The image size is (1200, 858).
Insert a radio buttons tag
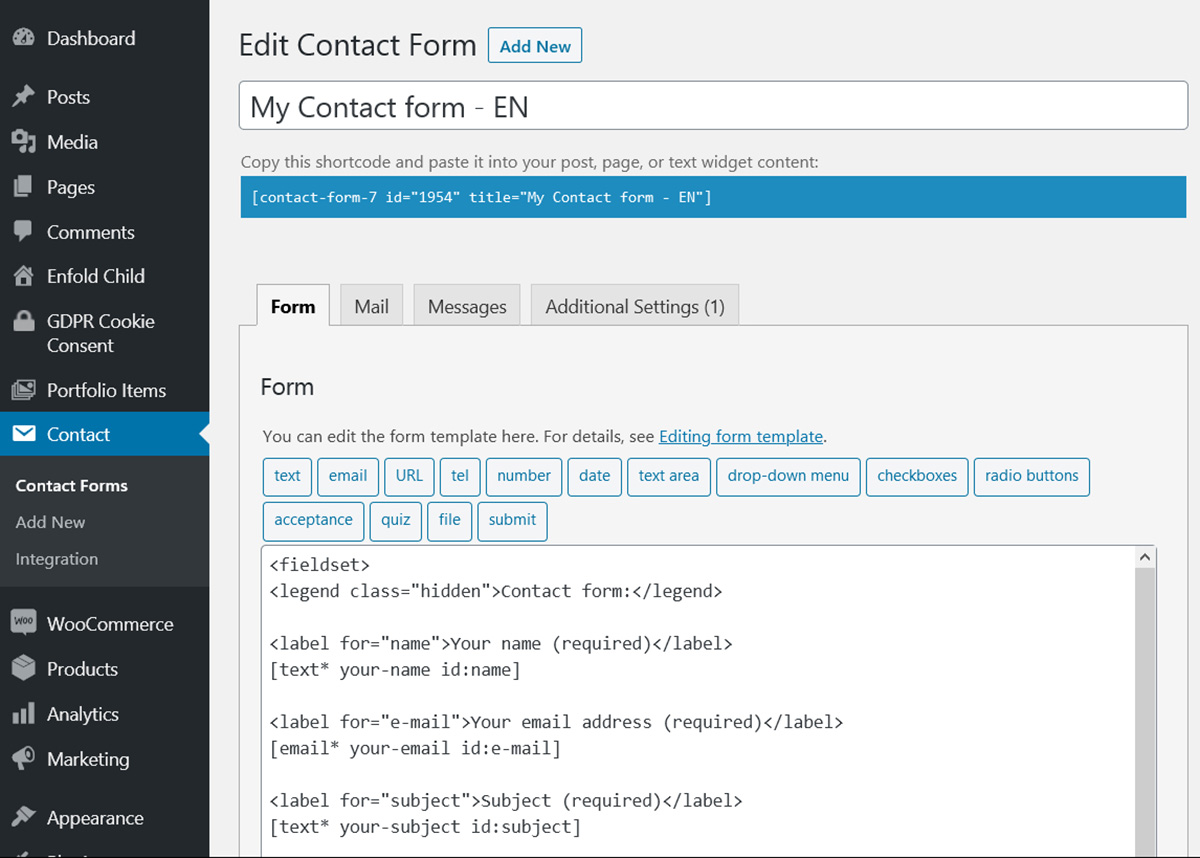(1031, 476)
